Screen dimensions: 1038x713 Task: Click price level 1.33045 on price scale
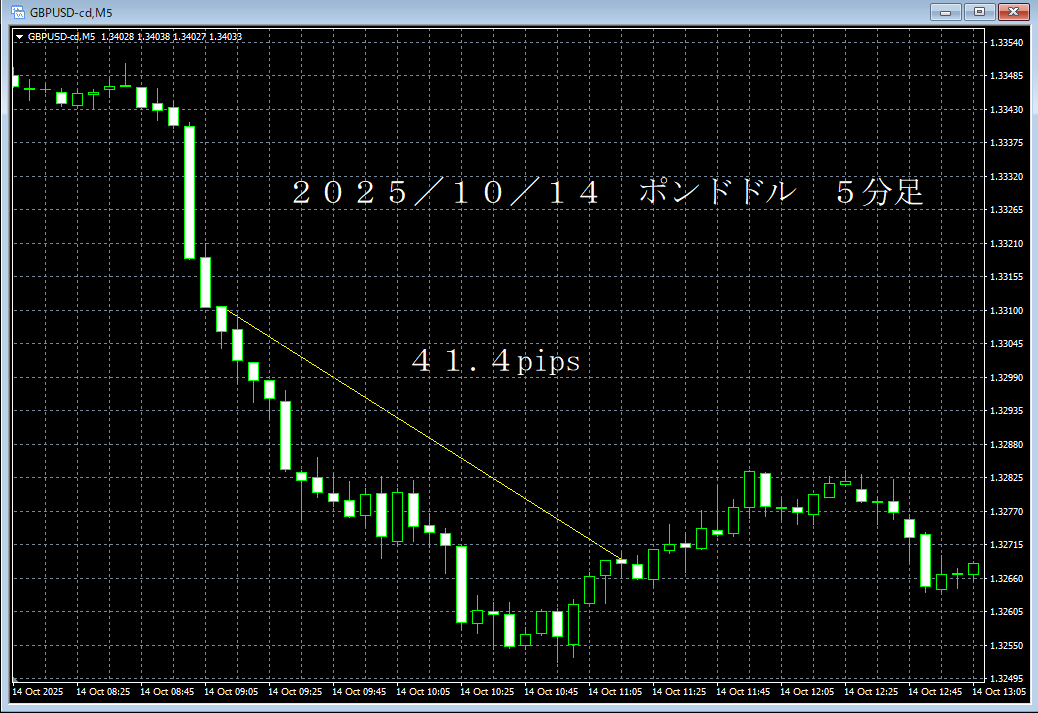[x=1006, y=344]
